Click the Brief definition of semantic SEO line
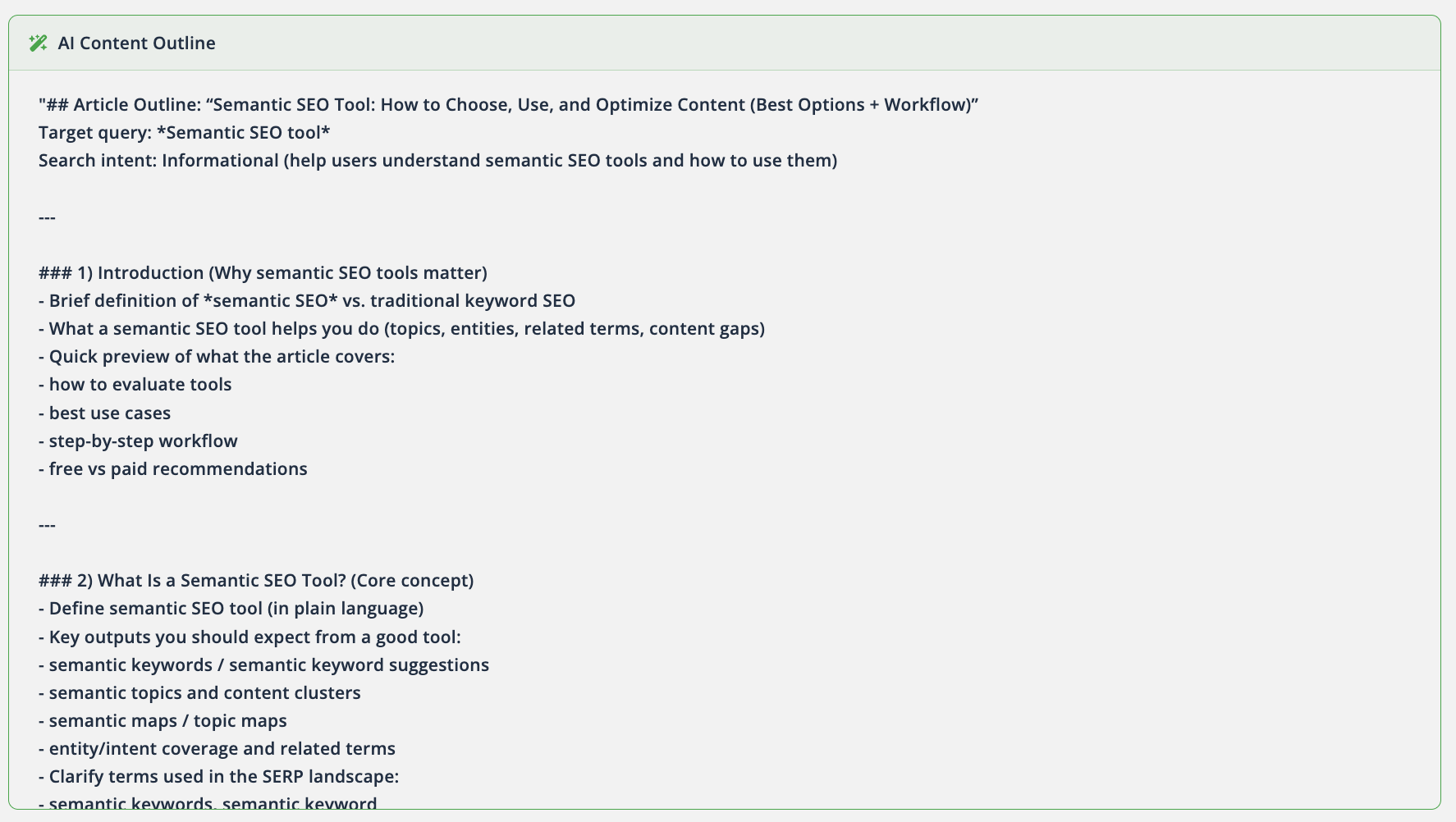This screenshot has height=822, width=1456. (x=307, y=301)
